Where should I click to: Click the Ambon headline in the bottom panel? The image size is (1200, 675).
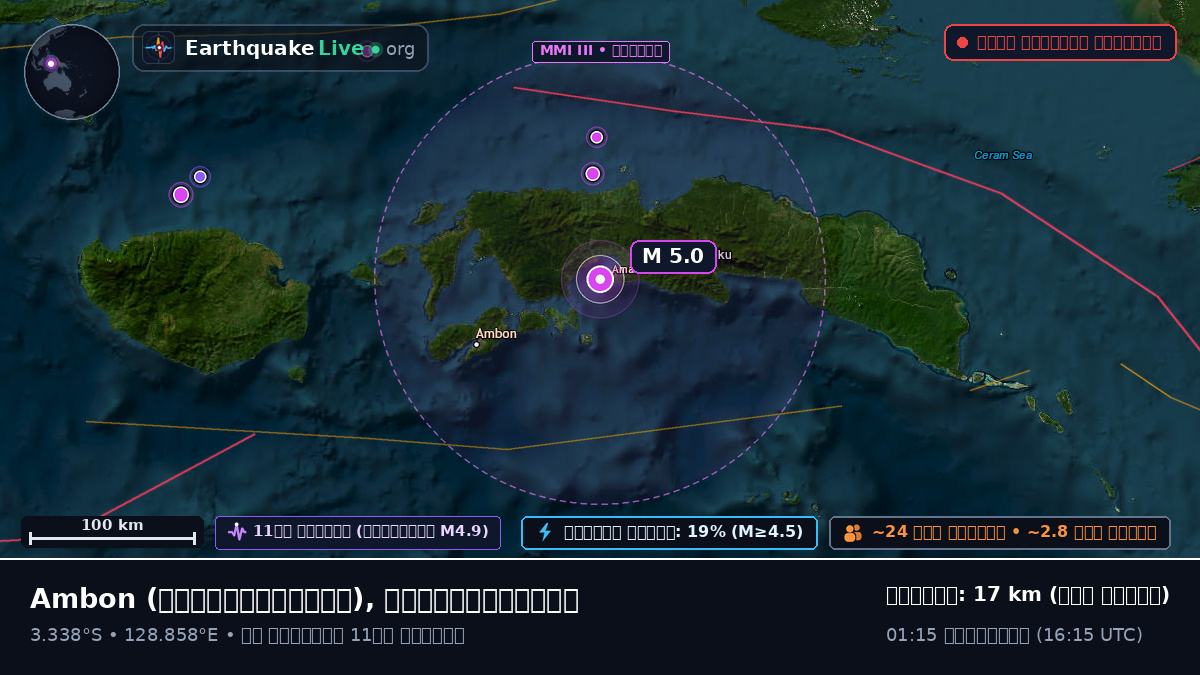point(304,599)
